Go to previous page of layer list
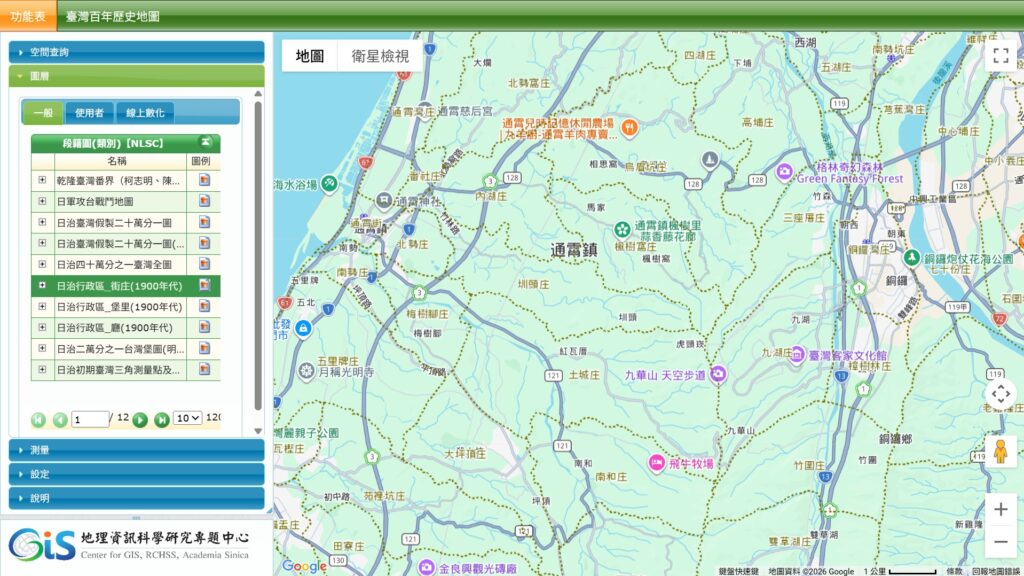 click(60, 420)
